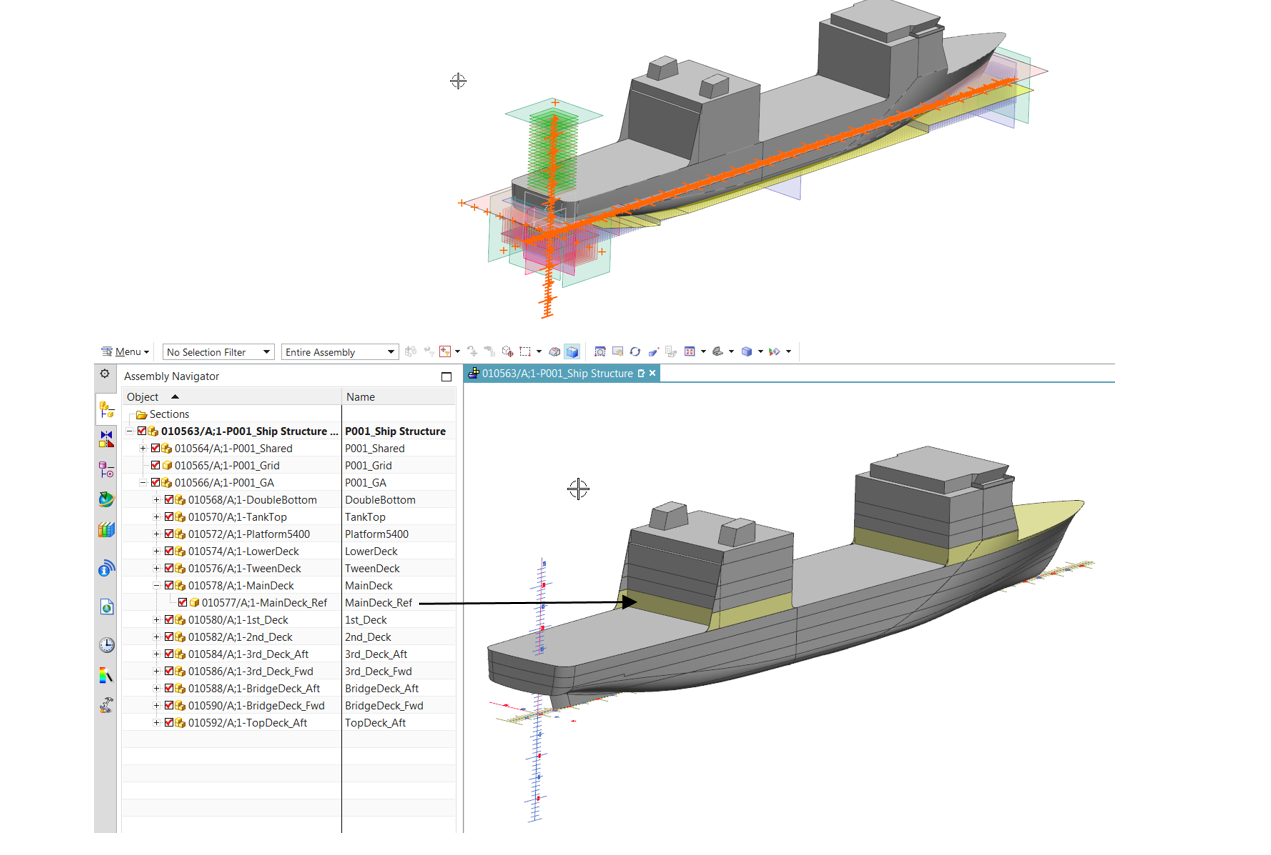
Task: Uncheck the 010565/A;1-P001_Grid checkbox
Action: (x=156, y=466)
